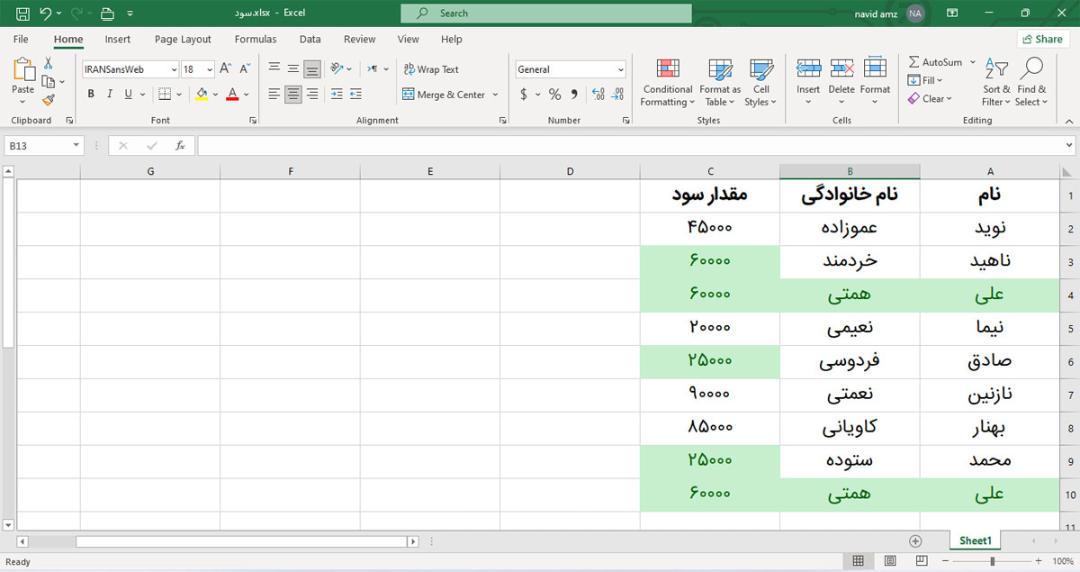Click the Search box in title bar
1080x572 pixels.
pyautogui.click(x=546, y=13)
